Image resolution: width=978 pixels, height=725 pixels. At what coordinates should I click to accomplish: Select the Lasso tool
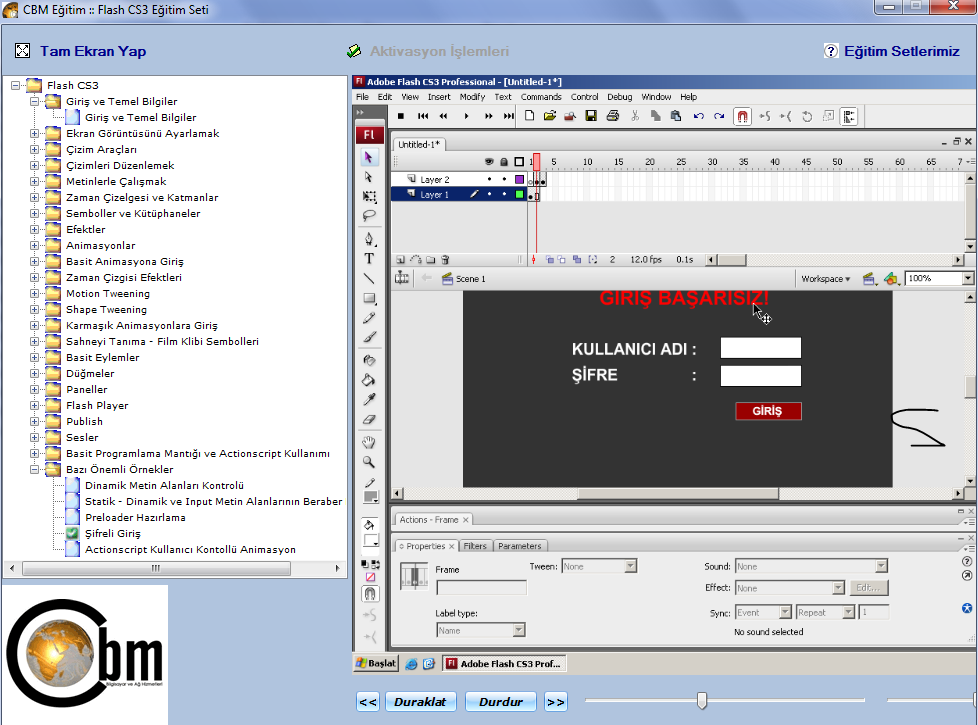(369, 216)
